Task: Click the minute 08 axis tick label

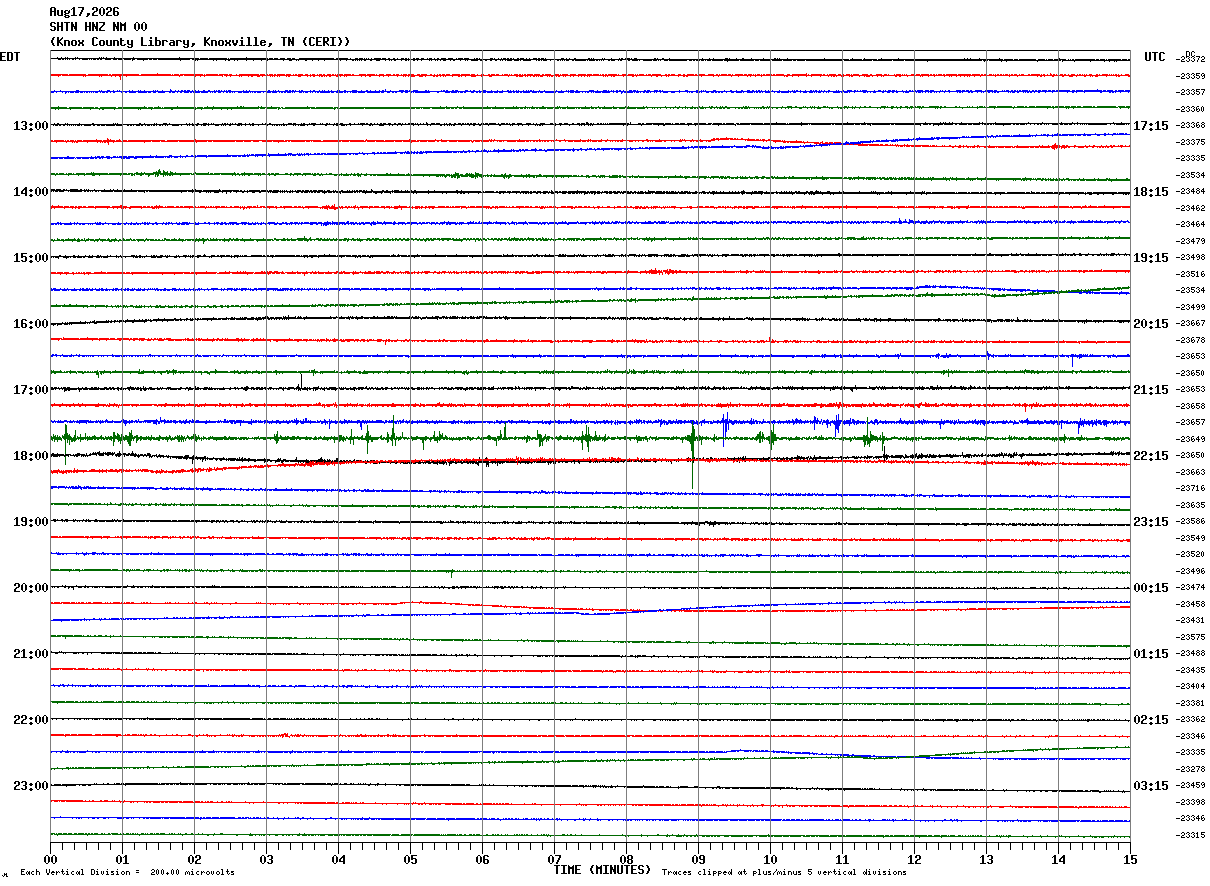Action: tap(626, 859)
